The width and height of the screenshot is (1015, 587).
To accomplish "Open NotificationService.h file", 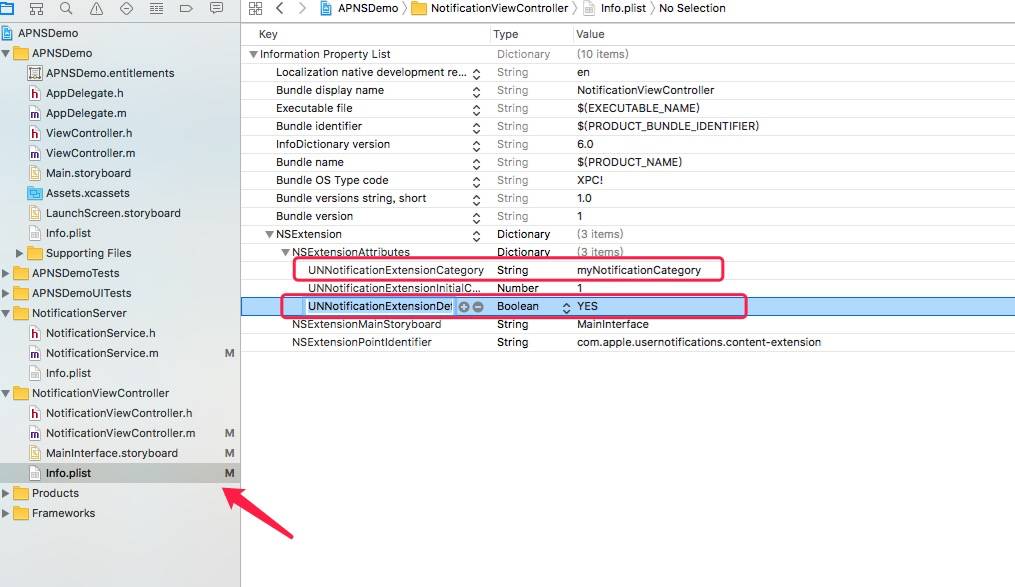I will [100, 333].
